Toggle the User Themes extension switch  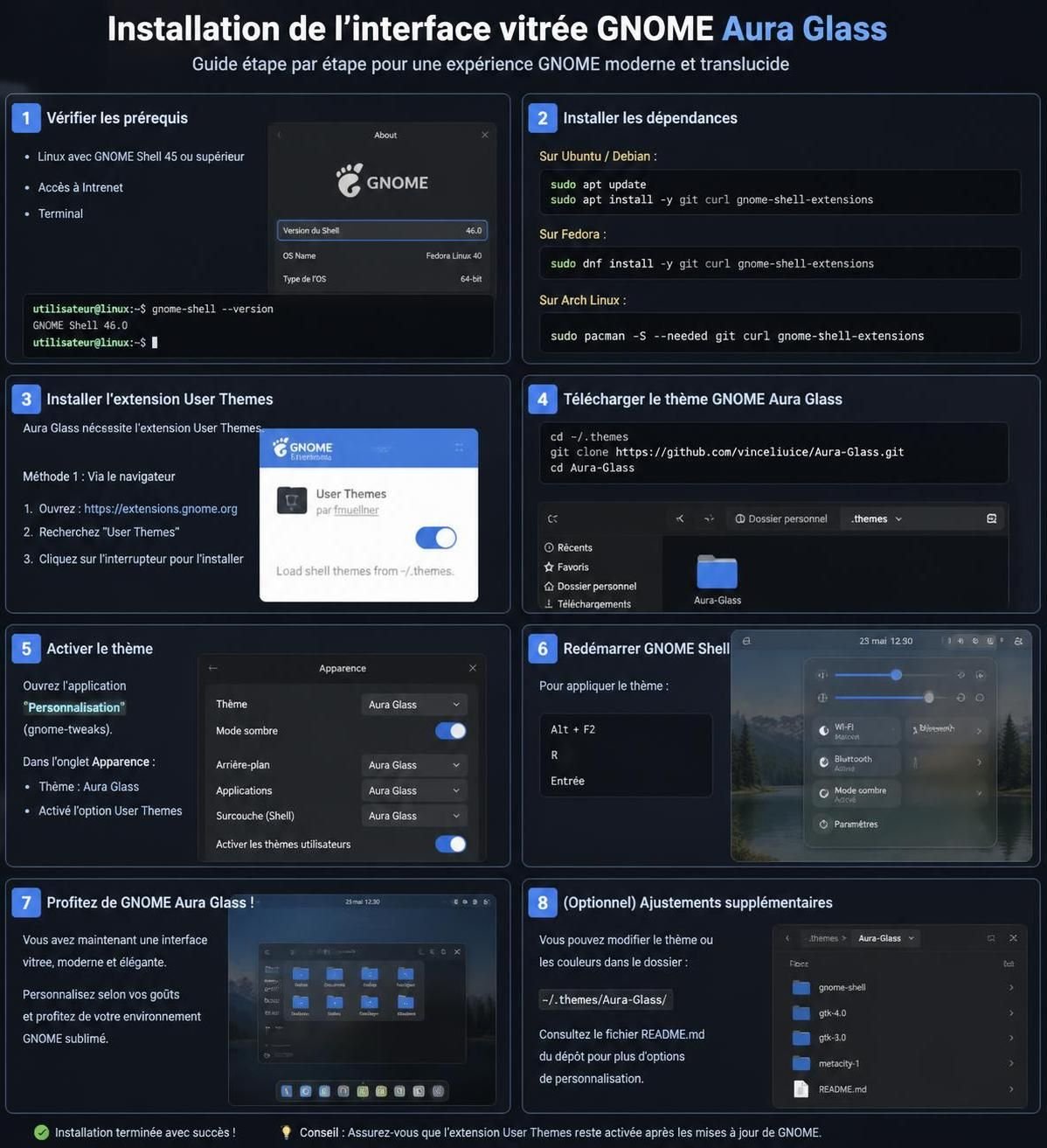click(435, 538)
